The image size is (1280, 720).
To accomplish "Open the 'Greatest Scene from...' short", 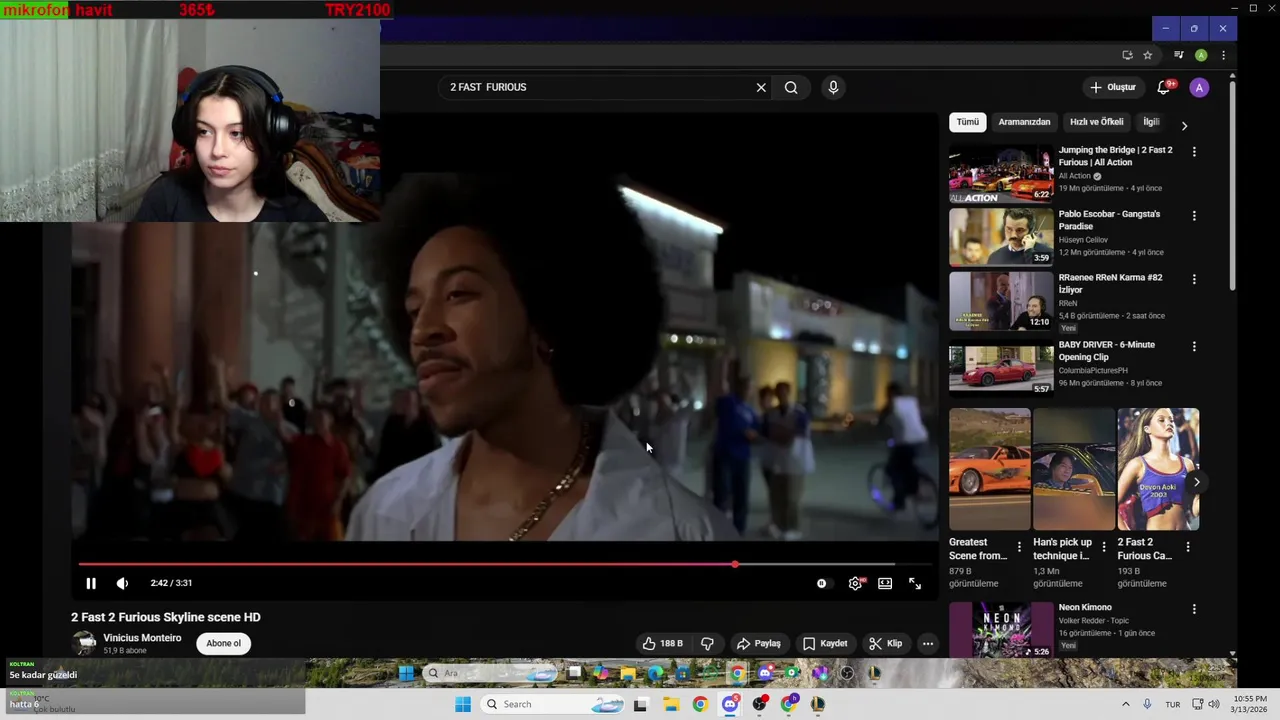I will tap(989, 469).
